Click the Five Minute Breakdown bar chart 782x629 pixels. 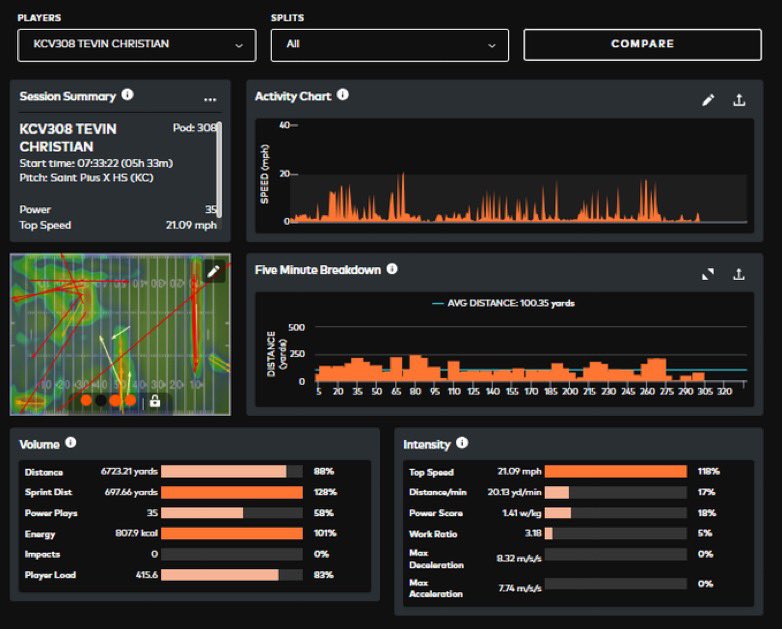point(504,349)
